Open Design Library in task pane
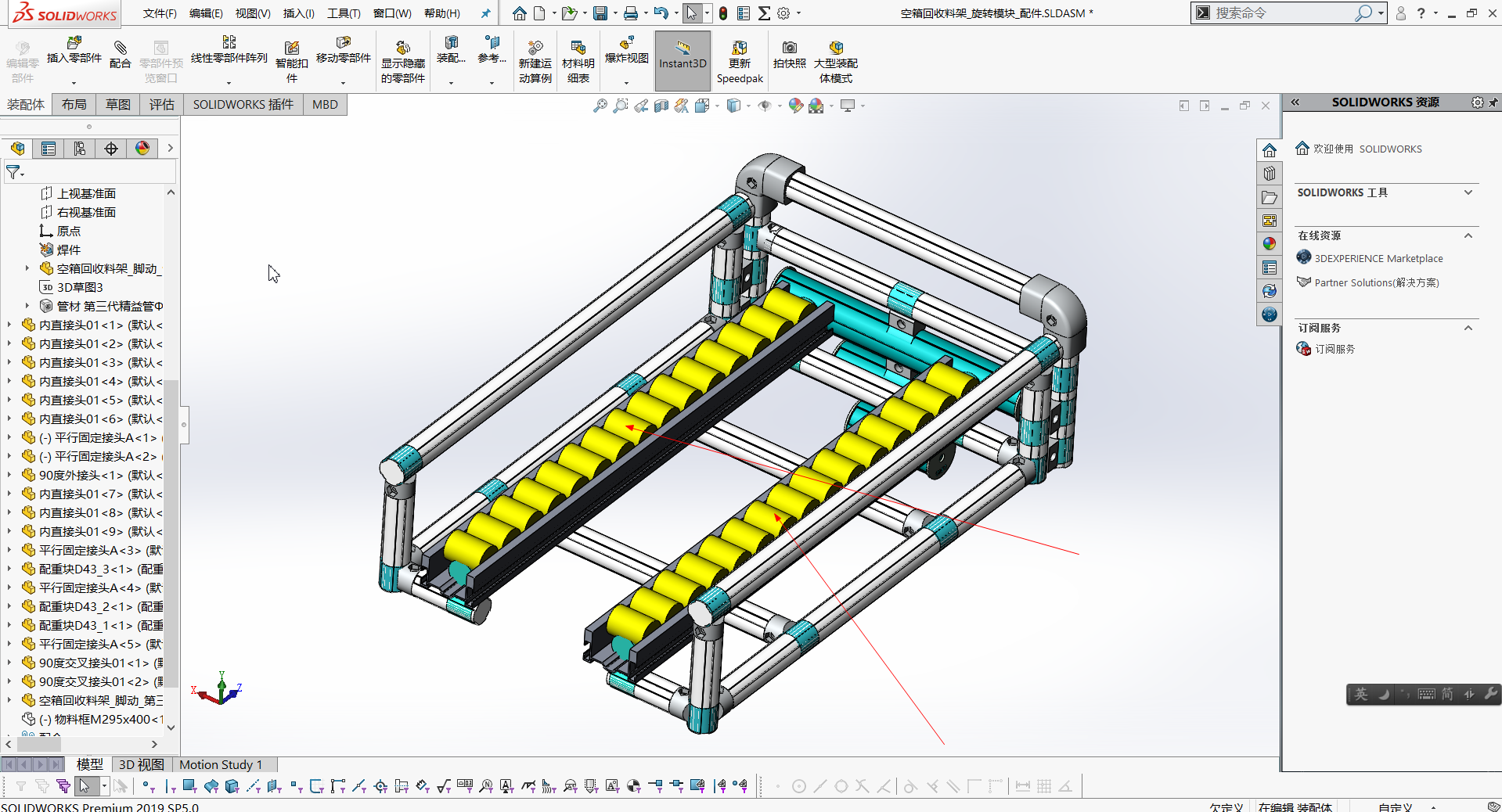The image size is (1502, 812). pyautogui.click(x=1270, y=174)
